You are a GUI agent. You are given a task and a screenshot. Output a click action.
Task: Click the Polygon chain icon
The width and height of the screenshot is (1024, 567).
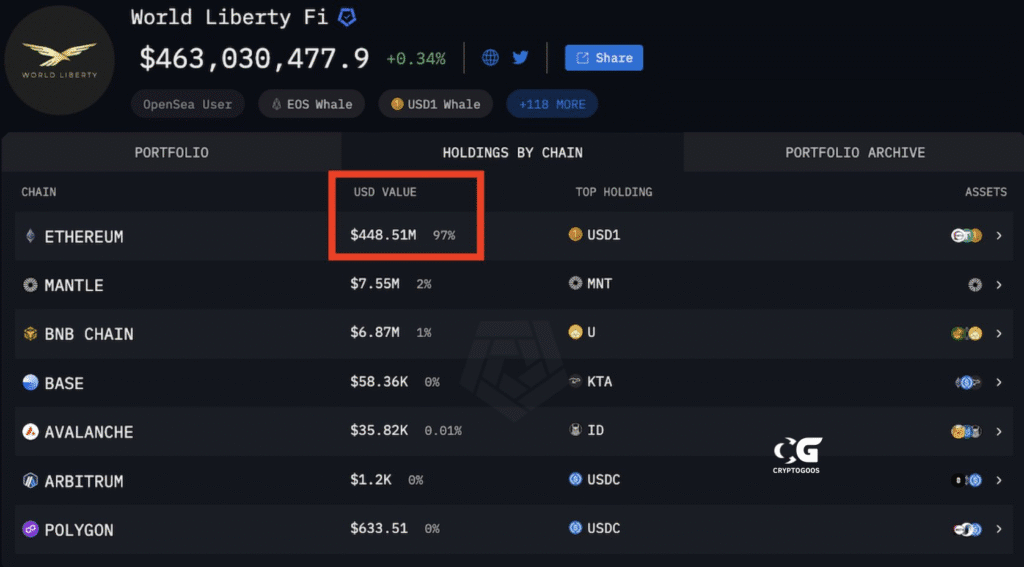pyautogui.click(x=30, y=529)
